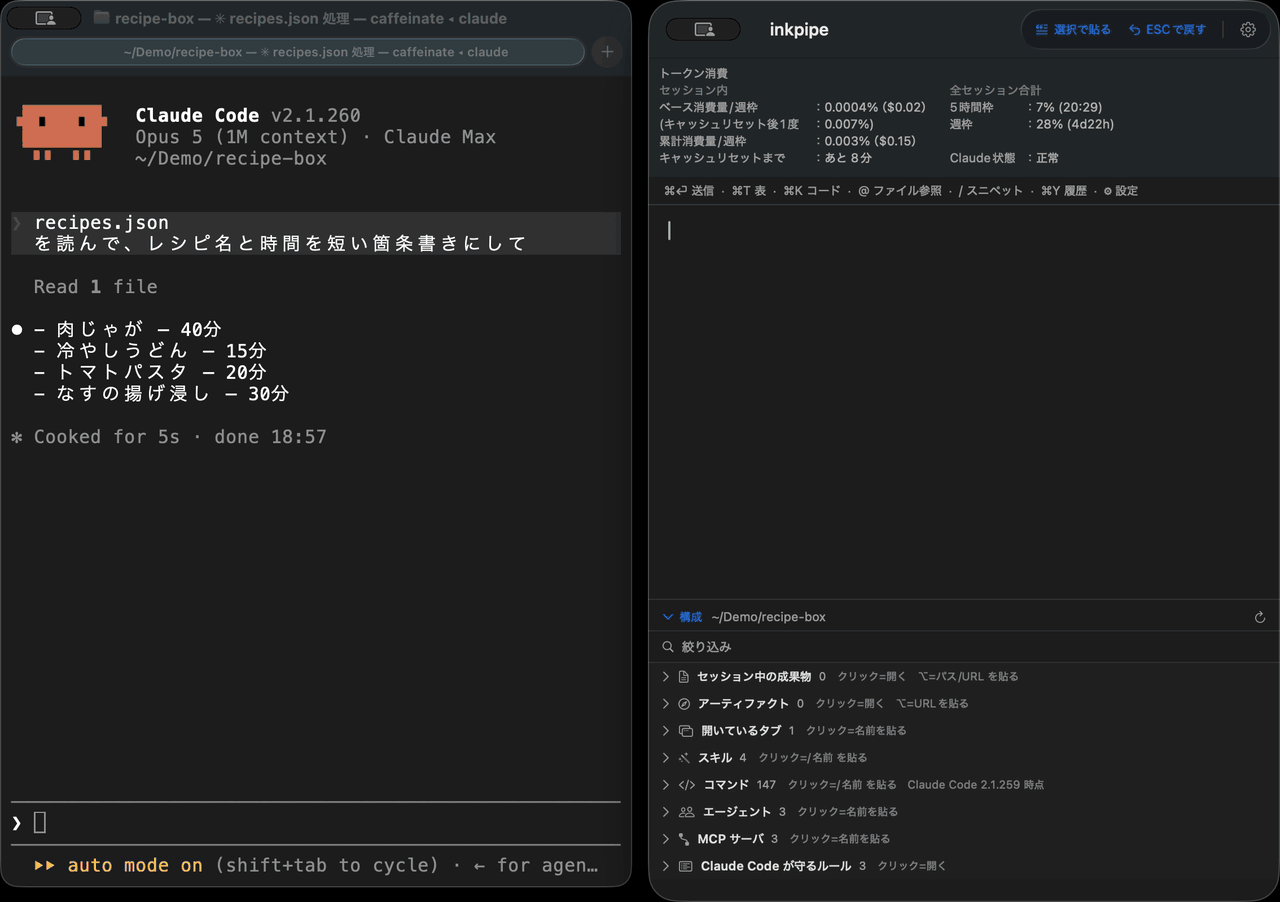Click / スニペット in the hint bar

pyautogui.click(x=991, y=191)
